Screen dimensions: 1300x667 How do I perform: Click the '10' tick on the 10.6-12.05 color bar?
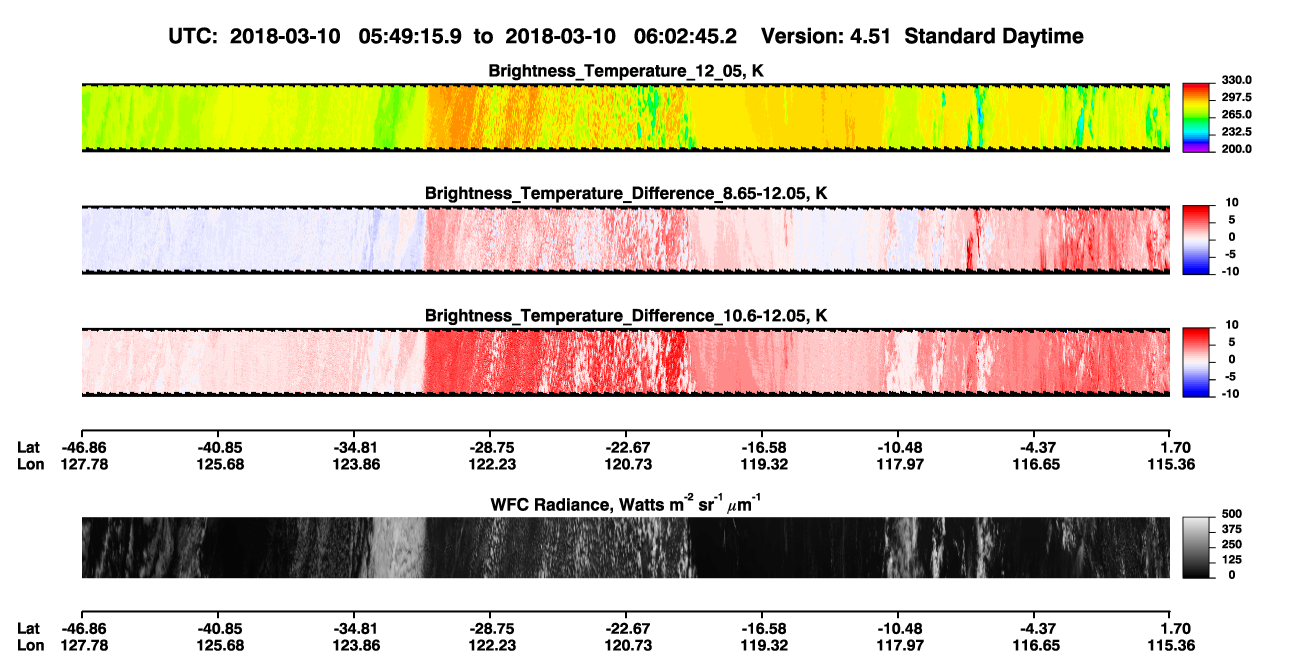1232,324
